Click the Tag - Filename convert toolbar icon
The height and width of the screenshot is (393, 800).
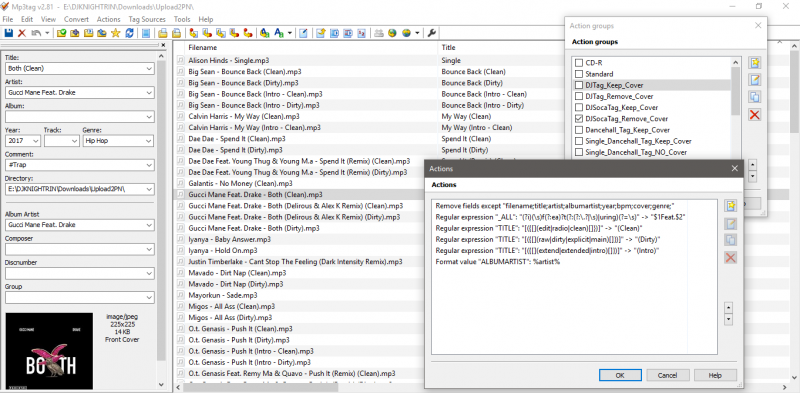(193, 33)
